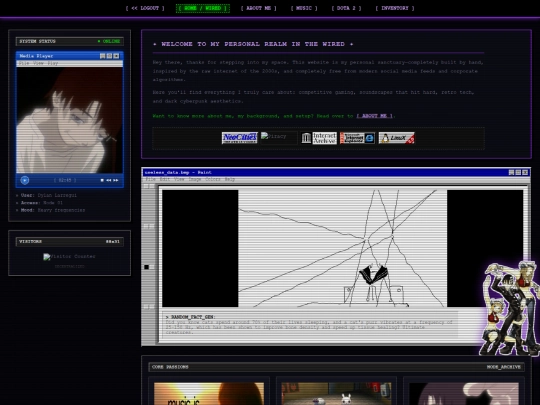The width and height of the screenshot is (540, 405).
Task: Open the MUSIC nav tab
Action: pyautogui.click(x=304, y=8)
